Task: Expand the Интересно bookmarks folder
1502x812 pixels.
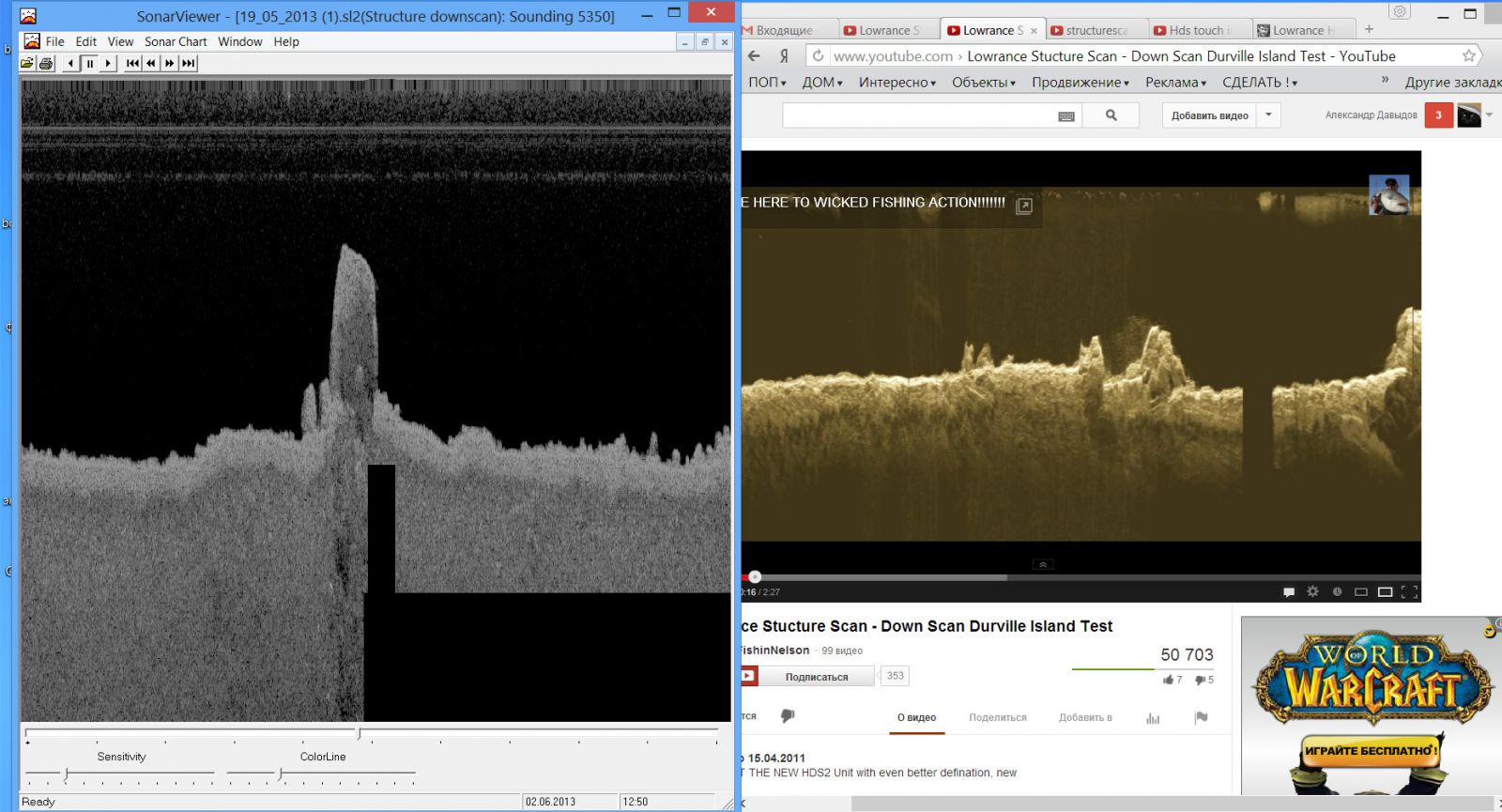Action: pyautogui.click(x=897, y=83)
